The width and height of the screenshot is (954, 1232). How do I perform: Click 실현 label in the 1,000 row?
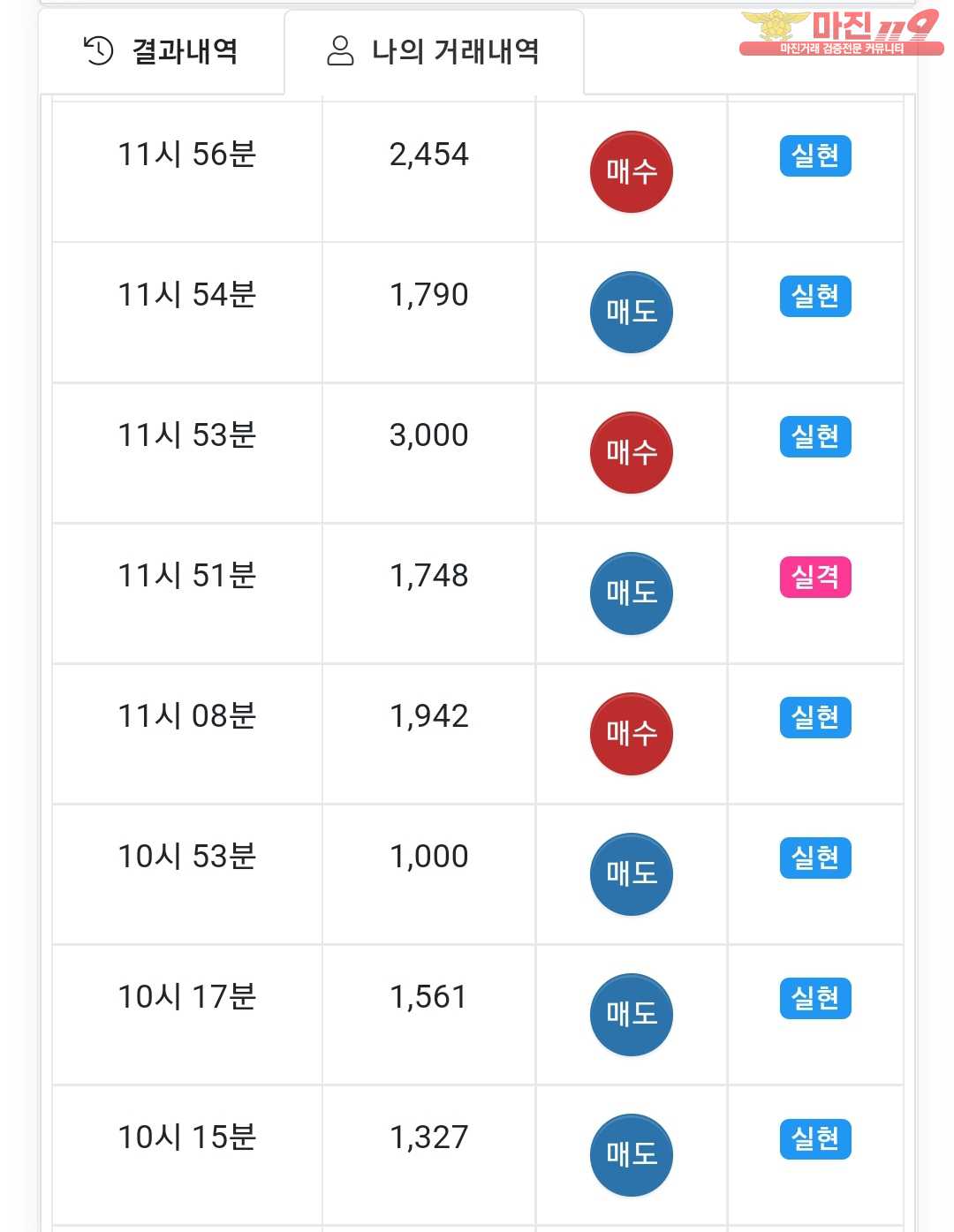(815, 858)
